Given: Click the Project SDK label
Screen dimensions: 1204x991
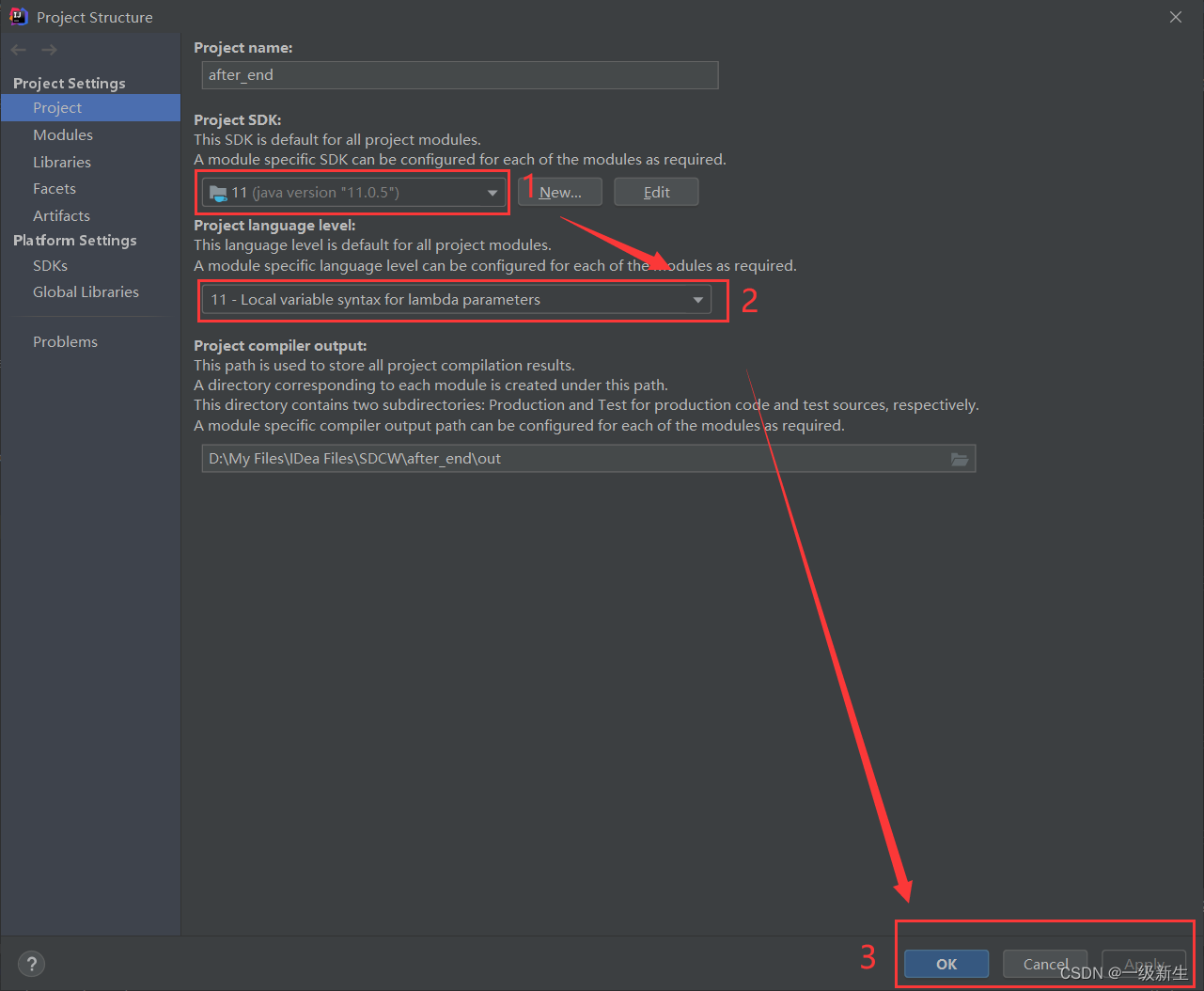Looking at the screenshot, I should point(238,120).
